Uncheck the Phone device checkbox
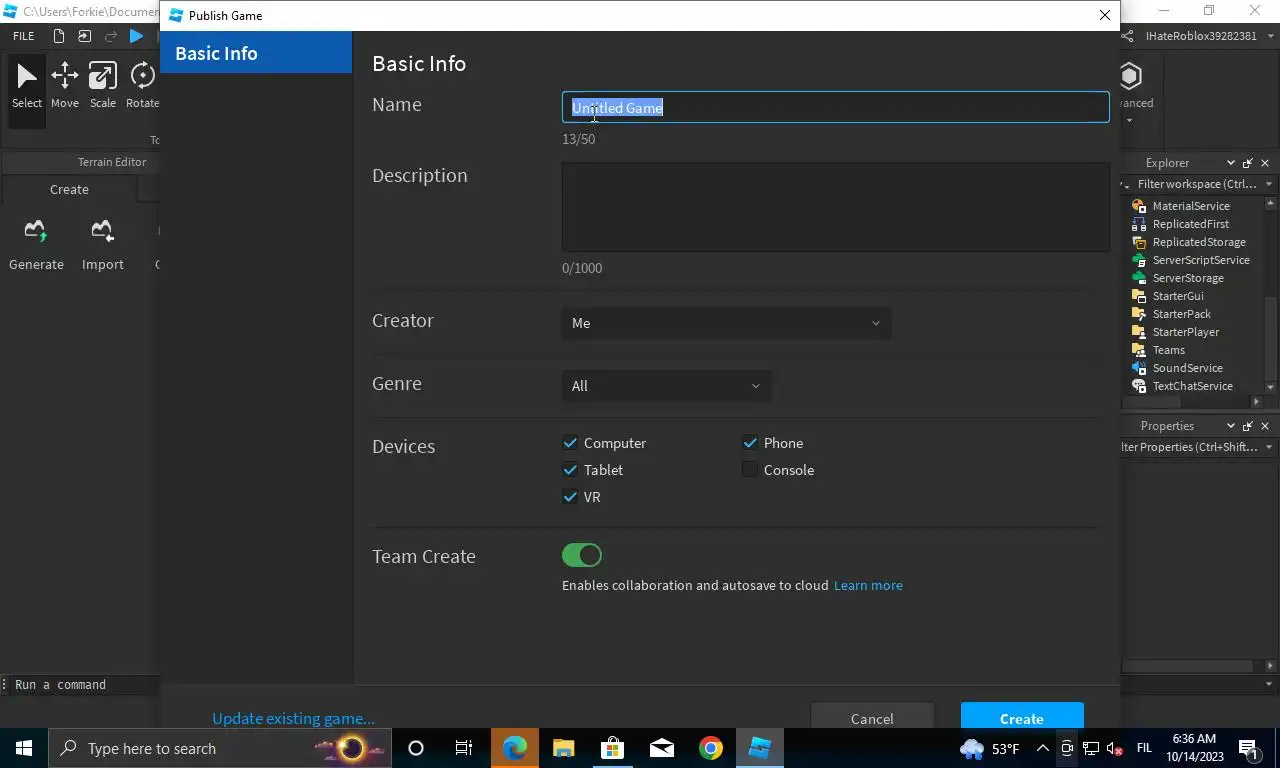The width and height of the screenshot is (1280, 768). coord(750,443)
